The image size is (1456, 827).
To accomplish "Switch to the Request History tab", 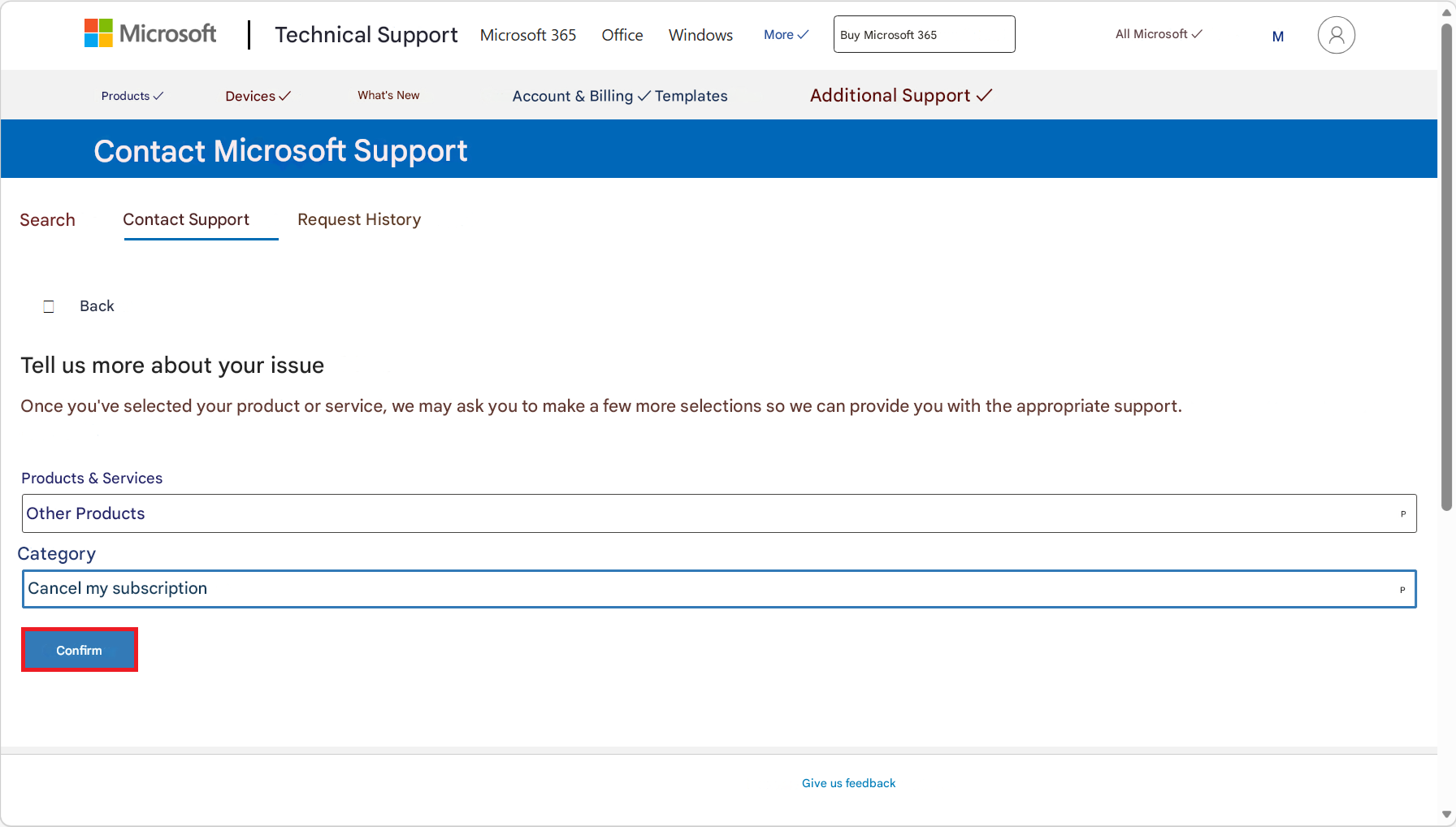I will pyautogui.click(x=359, y=219).
